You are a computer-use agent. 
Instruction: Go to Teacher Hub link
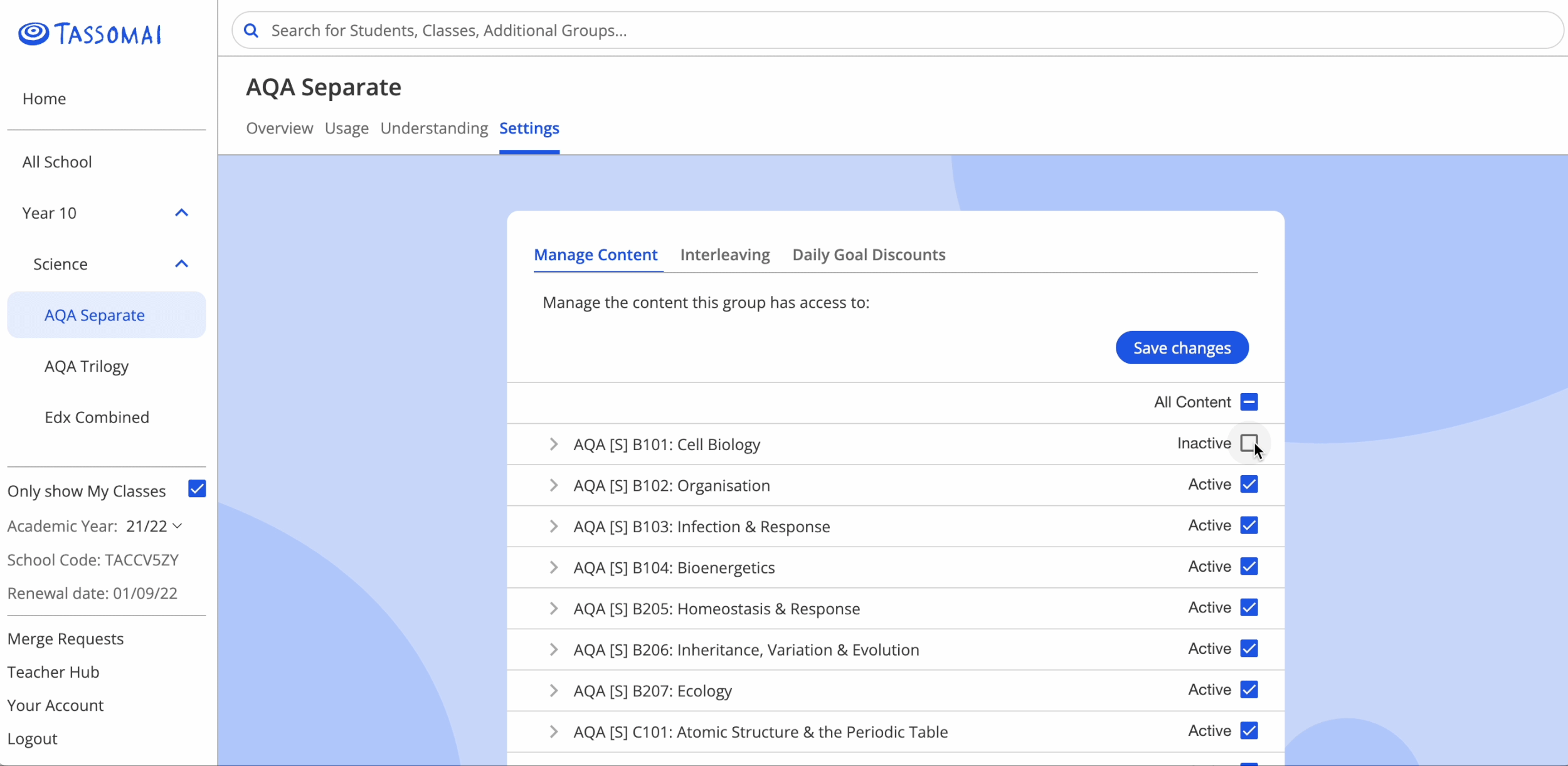(53, 672)
